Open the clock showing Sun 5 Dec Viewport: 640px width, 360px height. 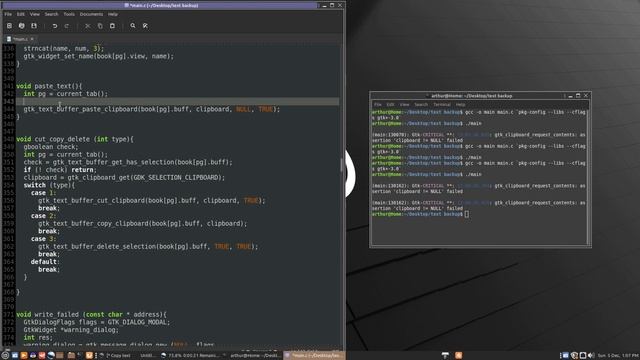pos(618,356)
